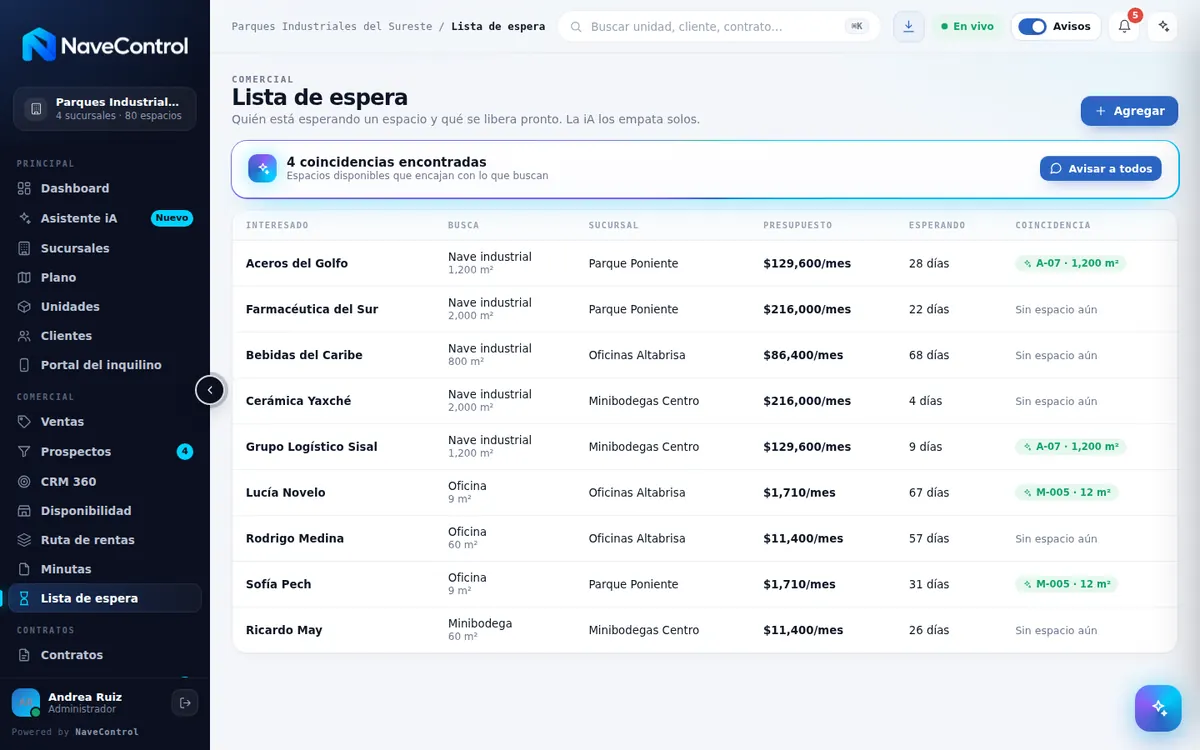Click the Clientes people icon
1200x750 pixels.
tap(25, 336)
